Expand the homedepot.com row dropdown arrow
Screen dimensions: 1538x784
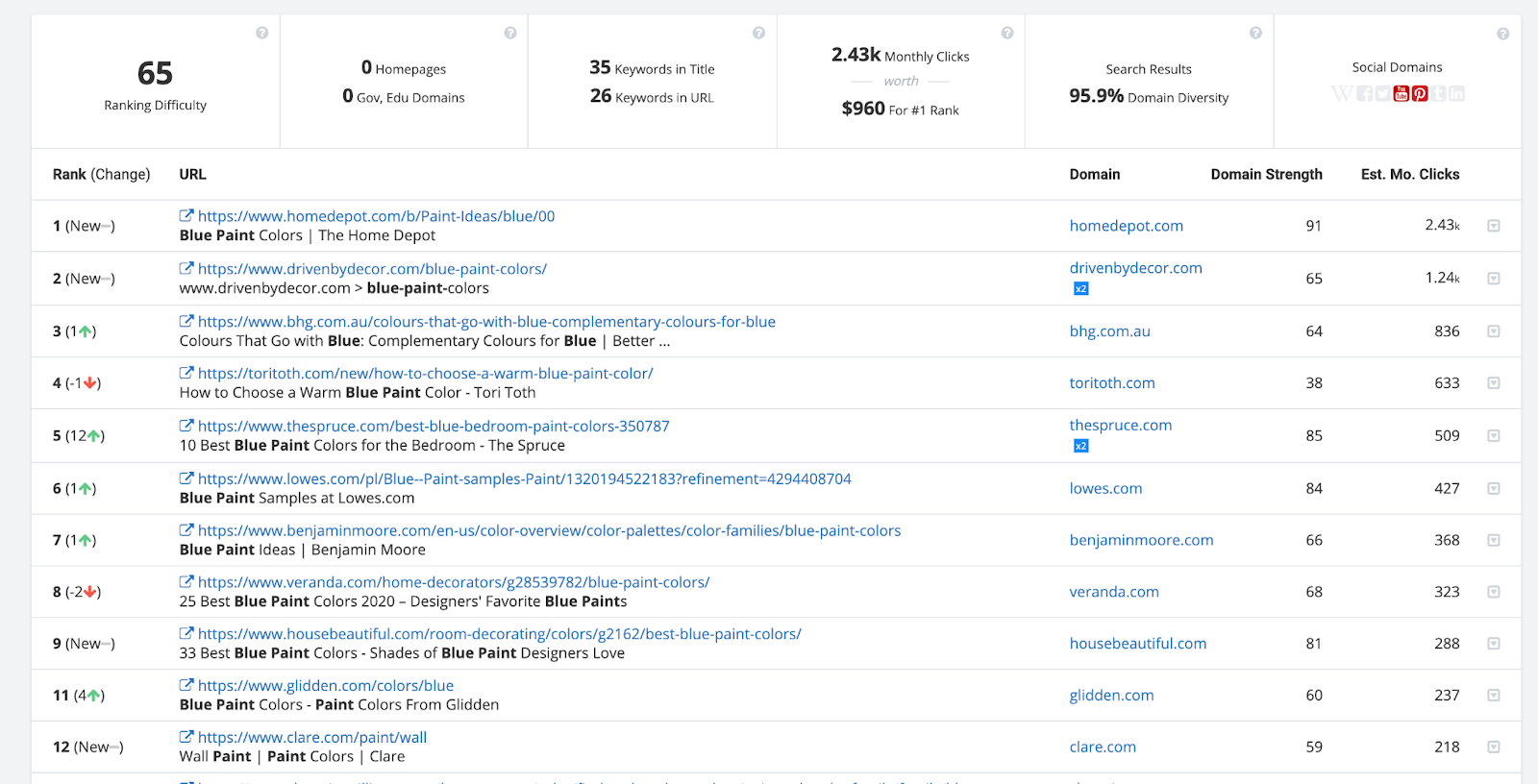[x=1494, y=226]
